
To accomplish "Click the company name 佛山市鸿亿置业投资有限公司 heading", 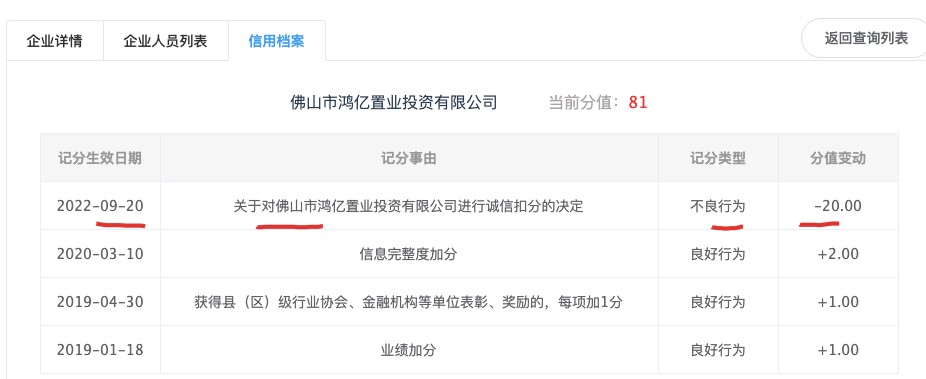I will point(393,103).
